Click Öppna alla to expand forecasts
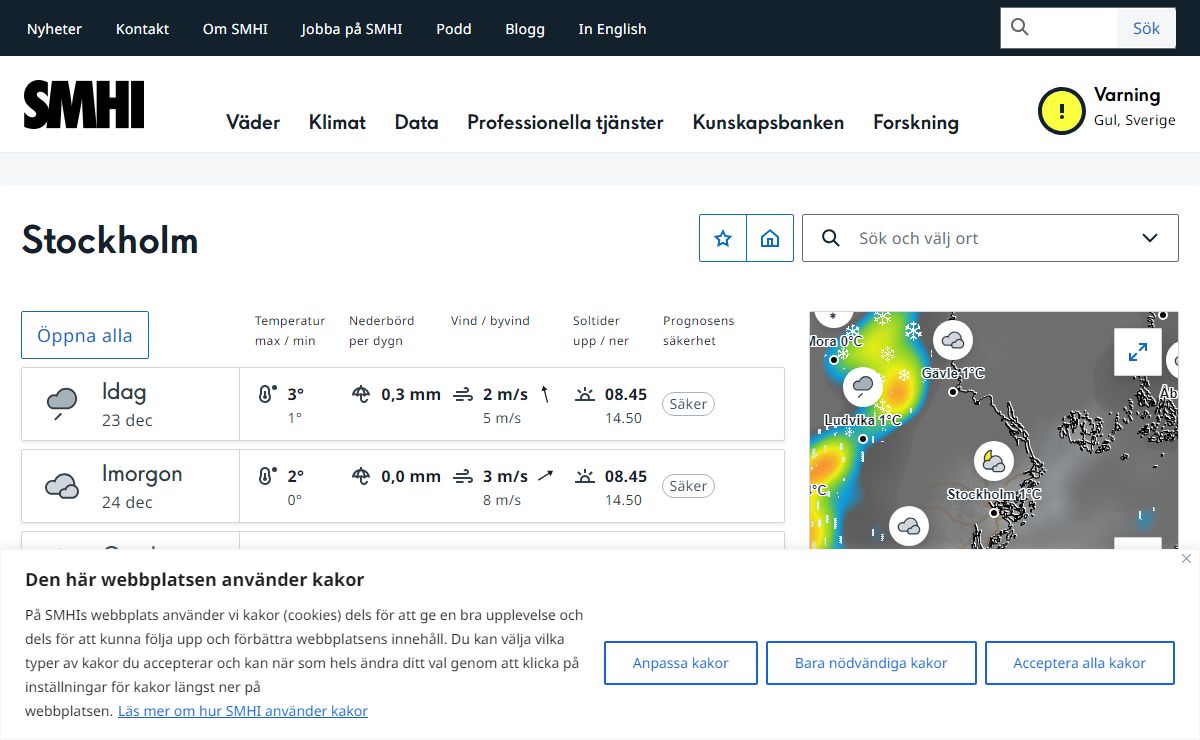The height and width of the screenshot is (740, 1200). click(85, 335)
